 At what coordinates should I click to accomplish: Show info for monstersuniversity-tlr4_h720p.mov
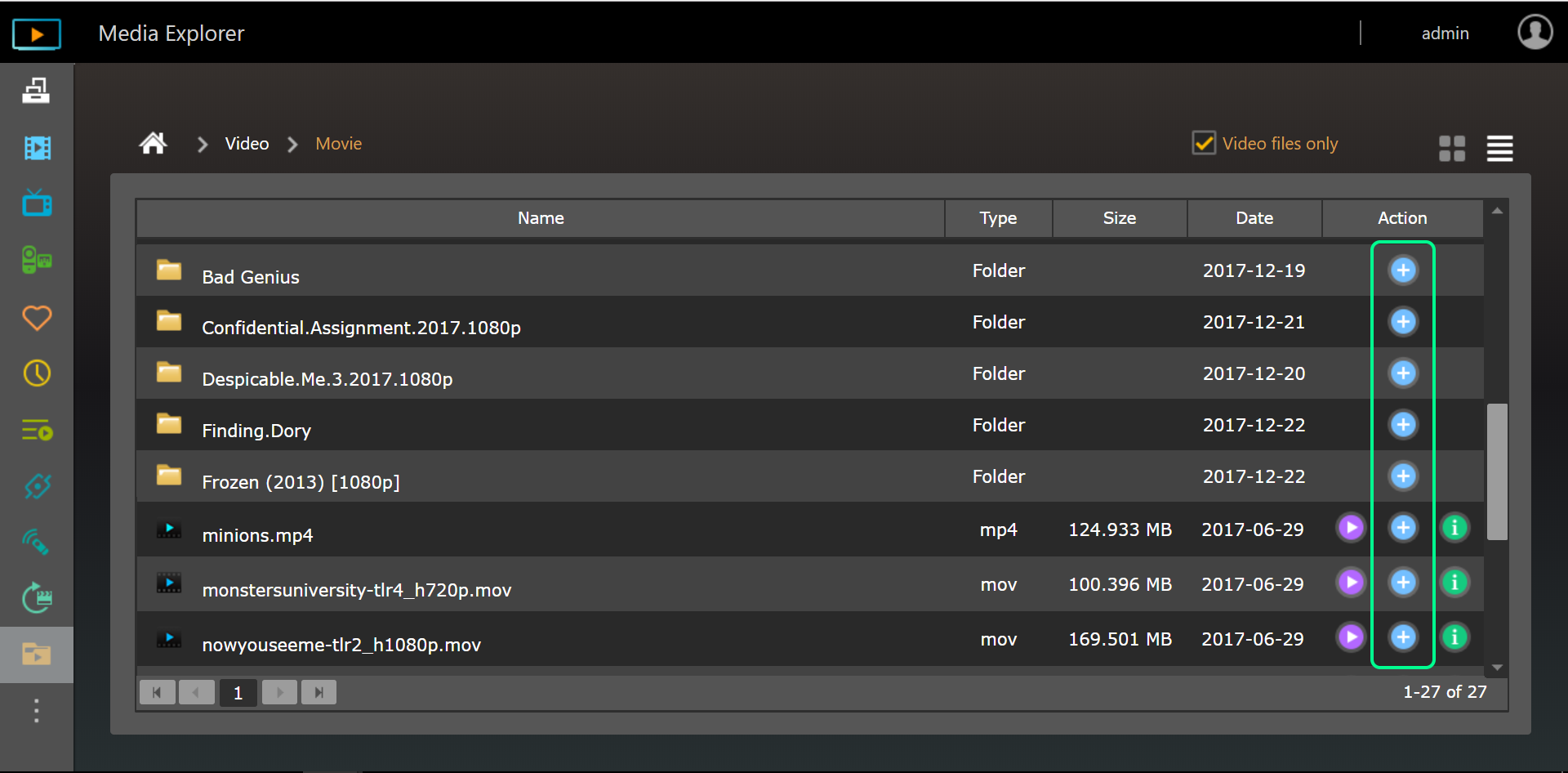click(1454, 582)
